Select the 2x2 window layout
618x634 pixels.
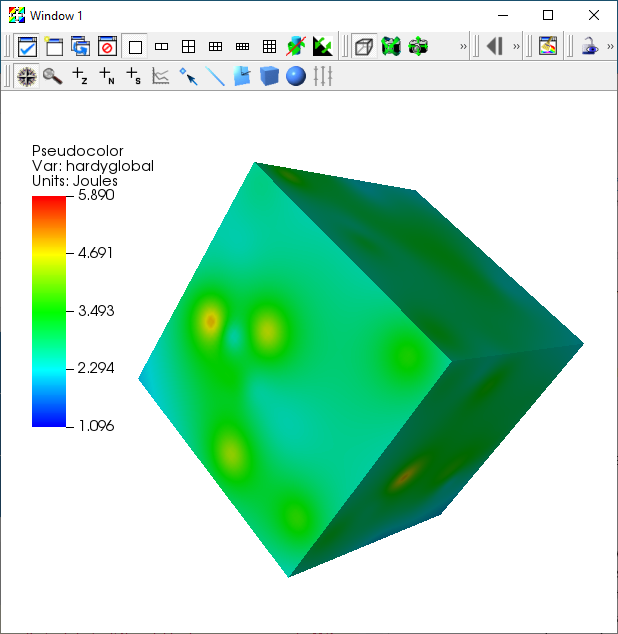pyautogui.click(x=188, y=46)
